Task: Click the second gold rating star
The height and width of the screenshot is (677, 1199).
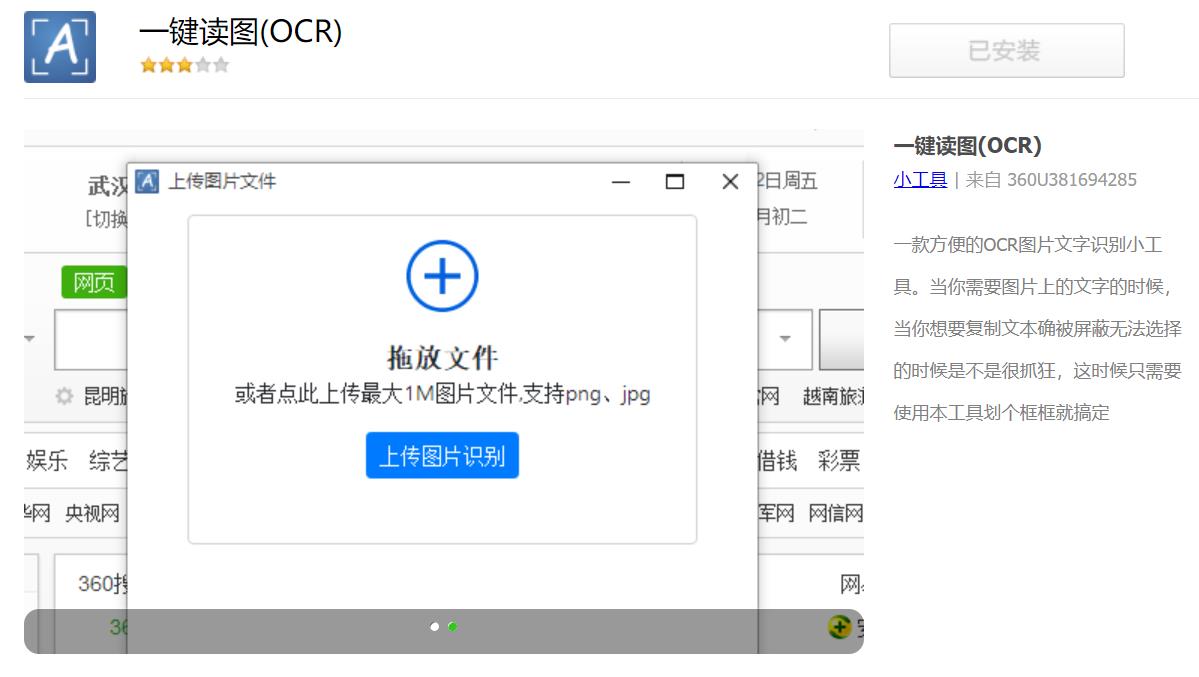Action: 167,65
